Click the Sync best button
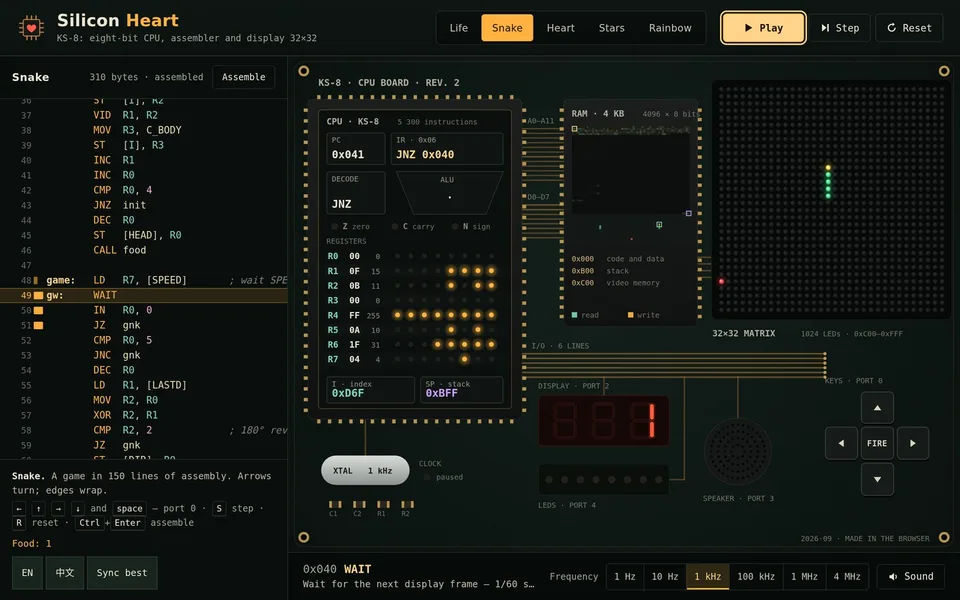960x600 pixels. pyautogui.click(x=122, y=572)
